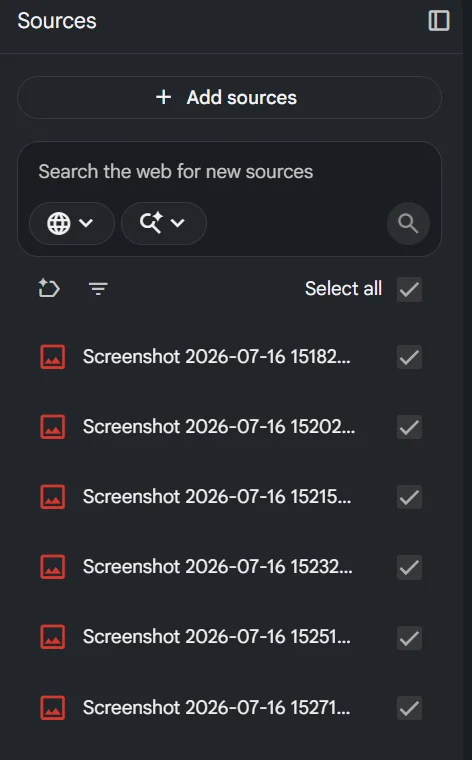Open source Screenshot 2026-07-16 15271
Viewport: 472px width, 760px height.
216,708
